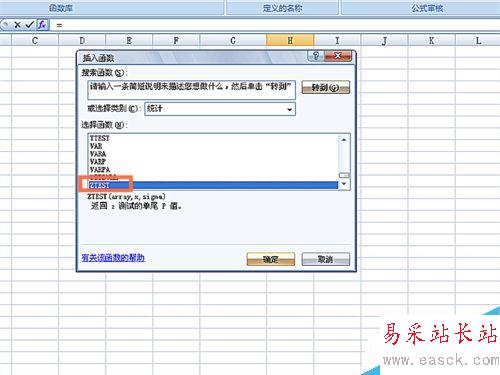This screenshot has height=375, width=500.
Task: Click the cancel X icon in formula bar
Action: [17, 25]
